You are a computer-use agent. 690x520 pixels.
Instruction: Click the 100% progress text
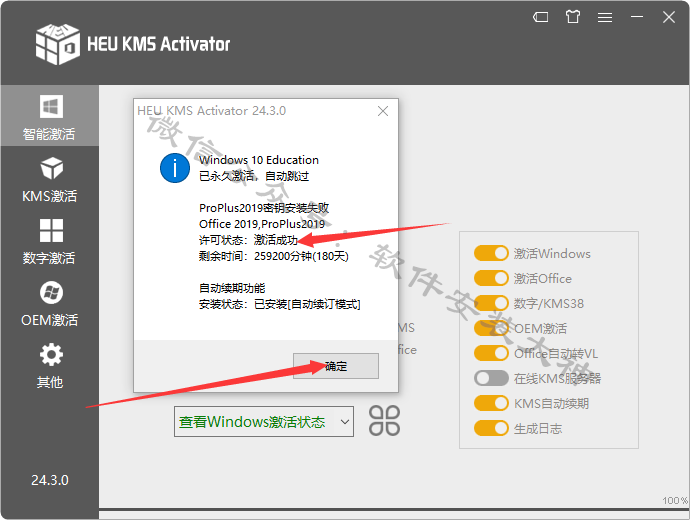pos(675,501)
